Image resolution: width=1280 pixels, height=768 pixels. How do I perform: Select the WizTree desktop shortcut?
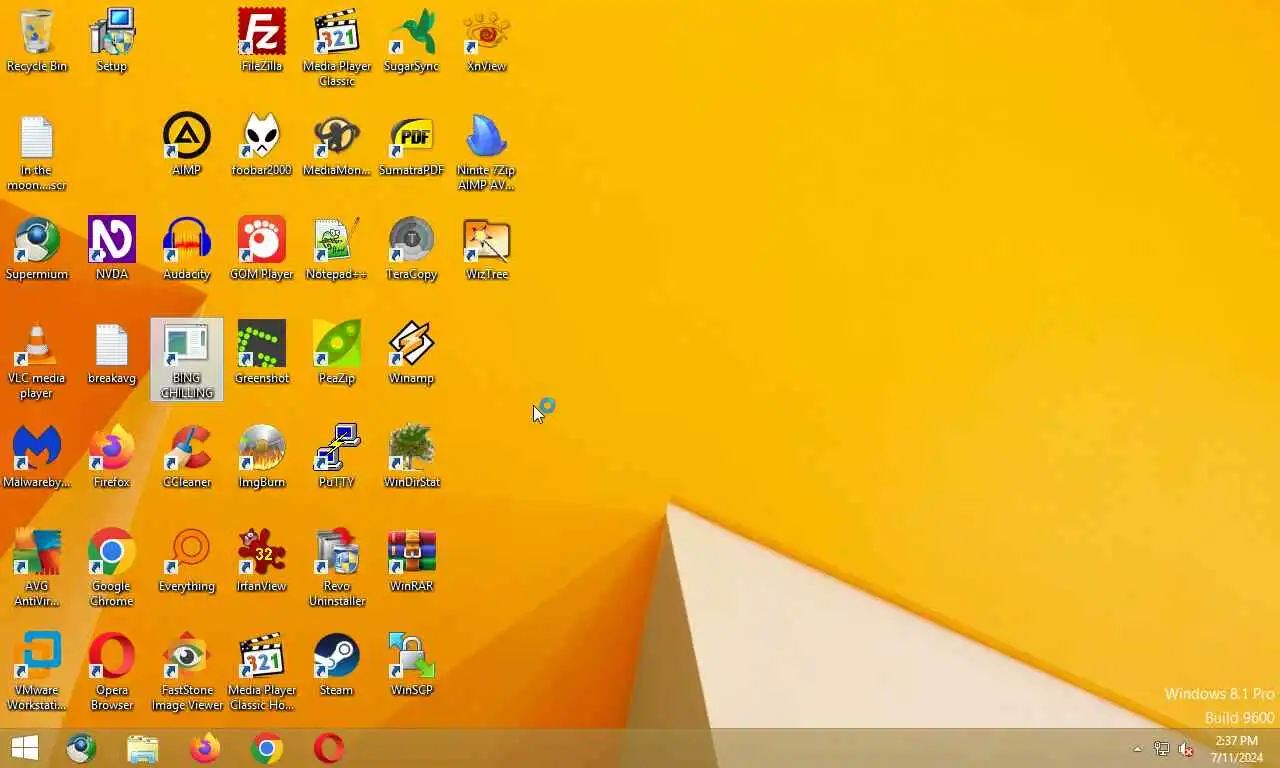click(487, 249)
